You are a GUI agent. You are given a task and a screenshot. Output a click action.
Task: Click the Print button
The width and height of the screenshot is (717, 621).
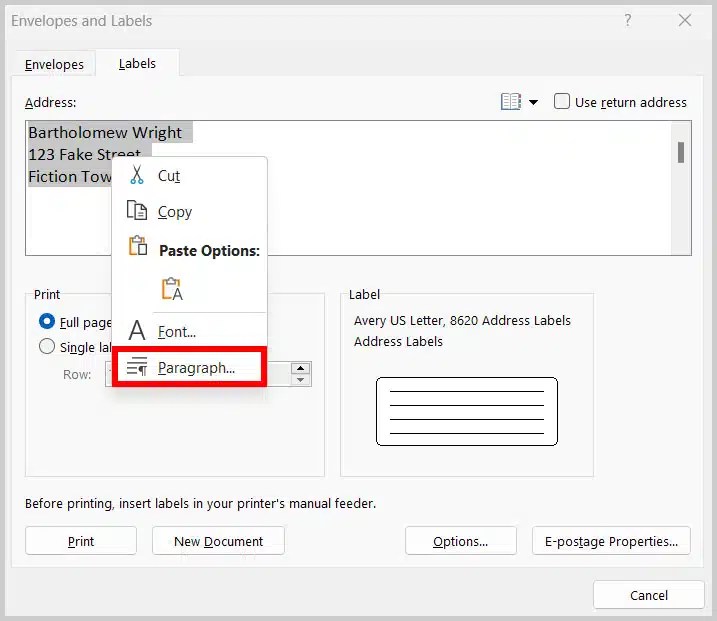pyautogui.click(x=81, y=541)
